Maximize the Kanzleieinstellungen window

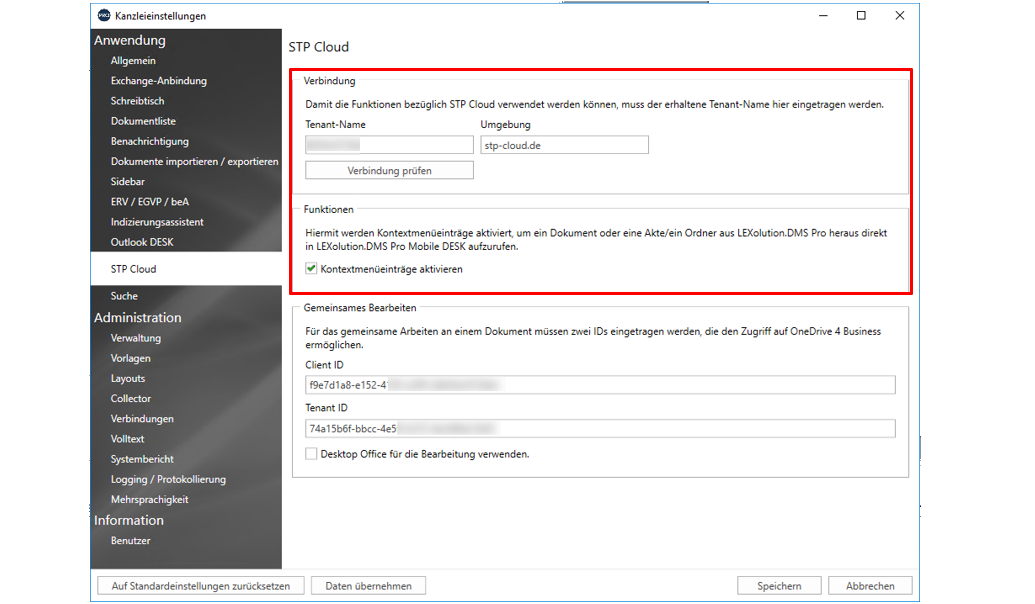point(861,15)
